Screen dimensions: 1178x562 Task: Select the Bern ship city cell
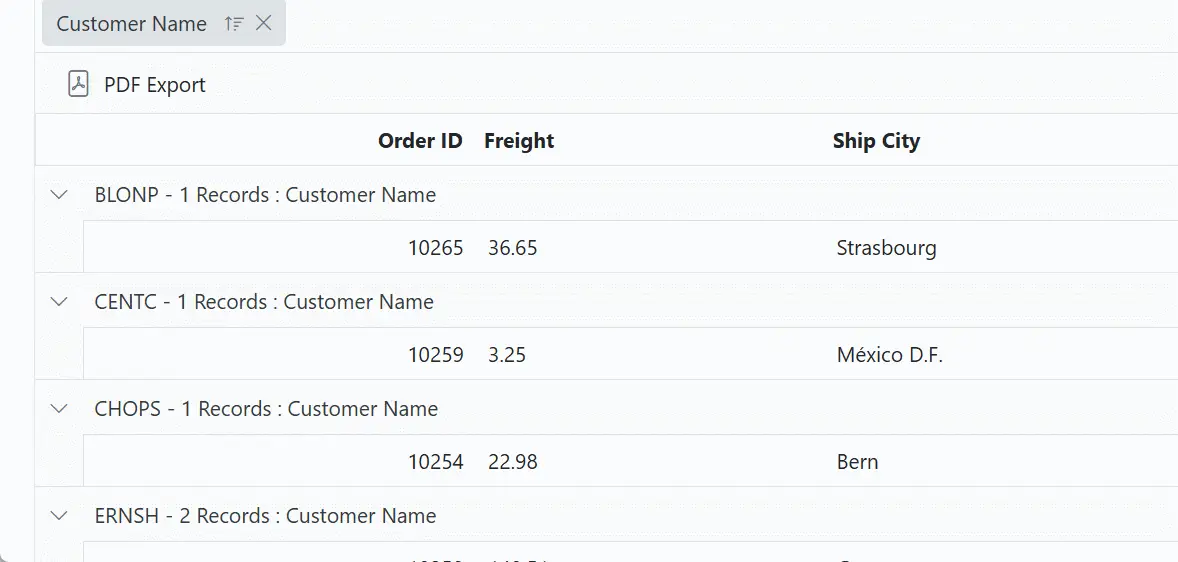[x=857, y=462]
